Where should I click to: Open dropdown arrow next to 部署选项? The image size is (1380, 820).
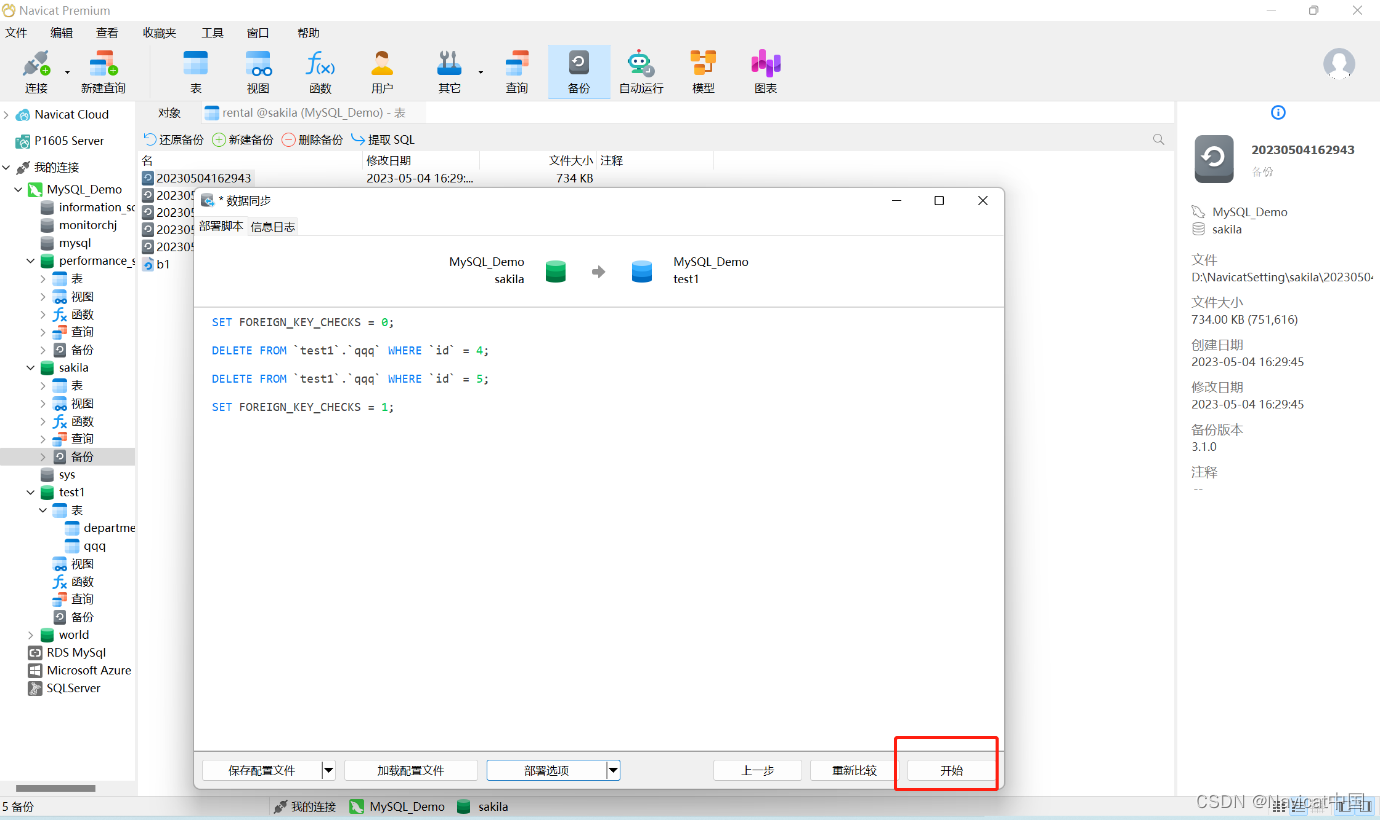[x=614, y=771]
